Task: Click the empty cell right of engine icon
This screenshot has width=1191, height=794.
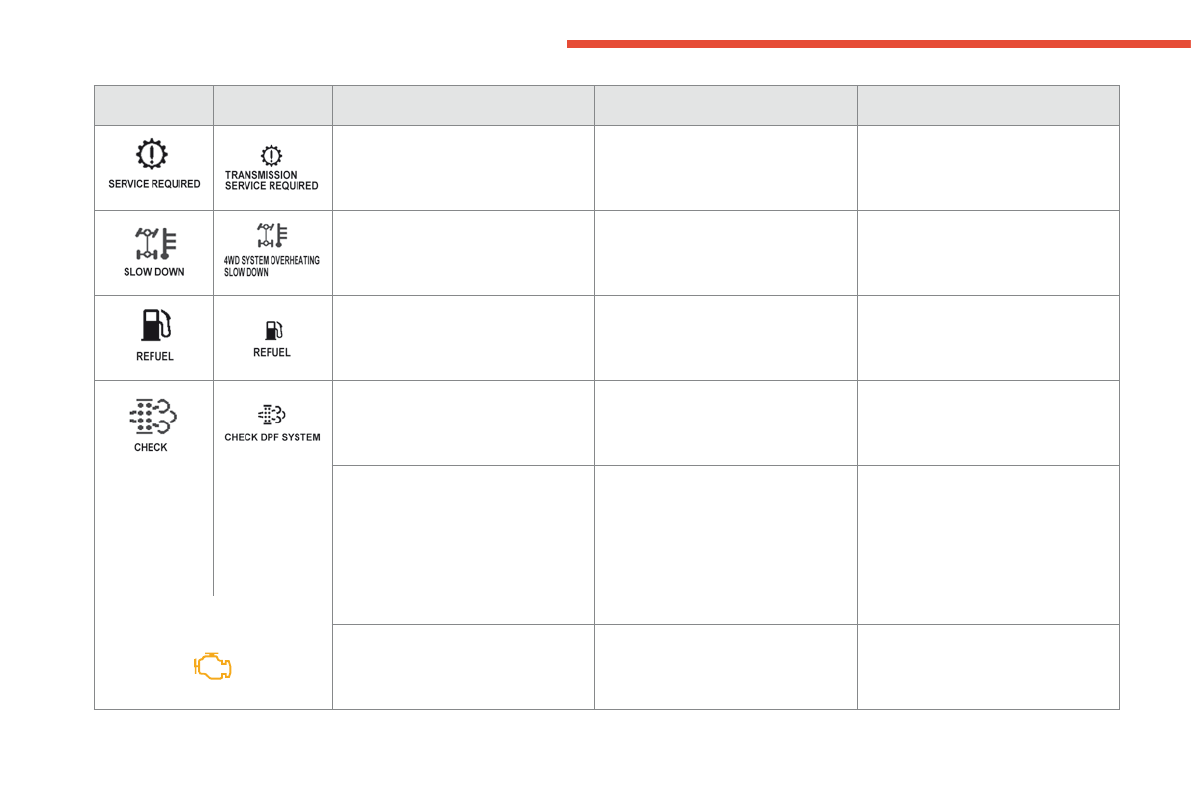Action: pos(463,667)
